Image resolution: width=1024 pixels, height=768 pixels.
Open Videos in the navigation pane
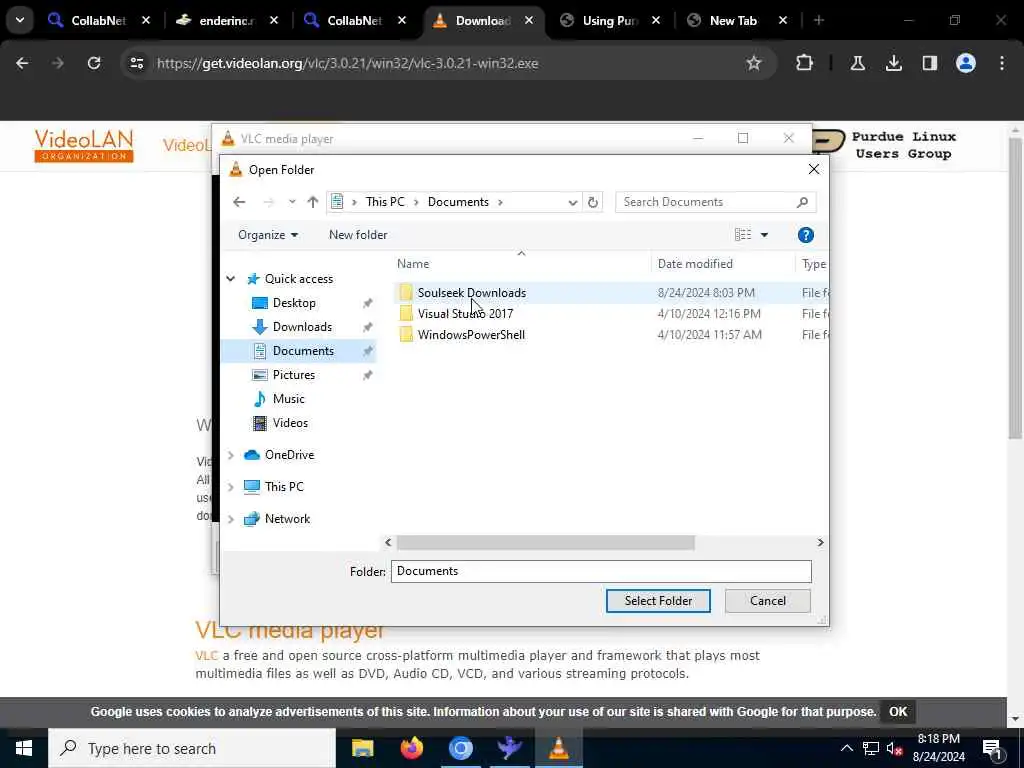click(290, 423)
